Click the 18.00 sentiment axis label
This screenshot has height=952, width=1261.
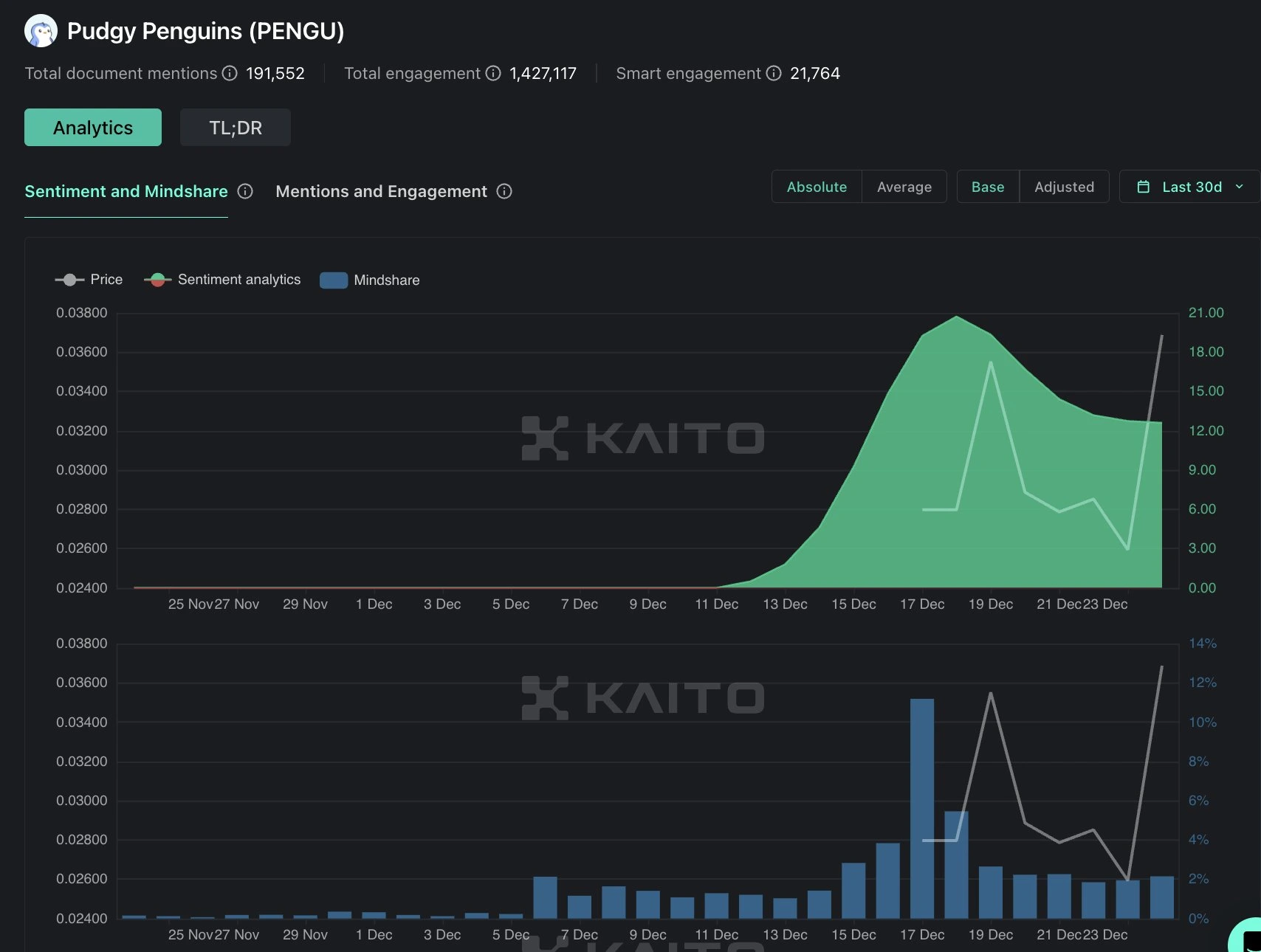1206,352
